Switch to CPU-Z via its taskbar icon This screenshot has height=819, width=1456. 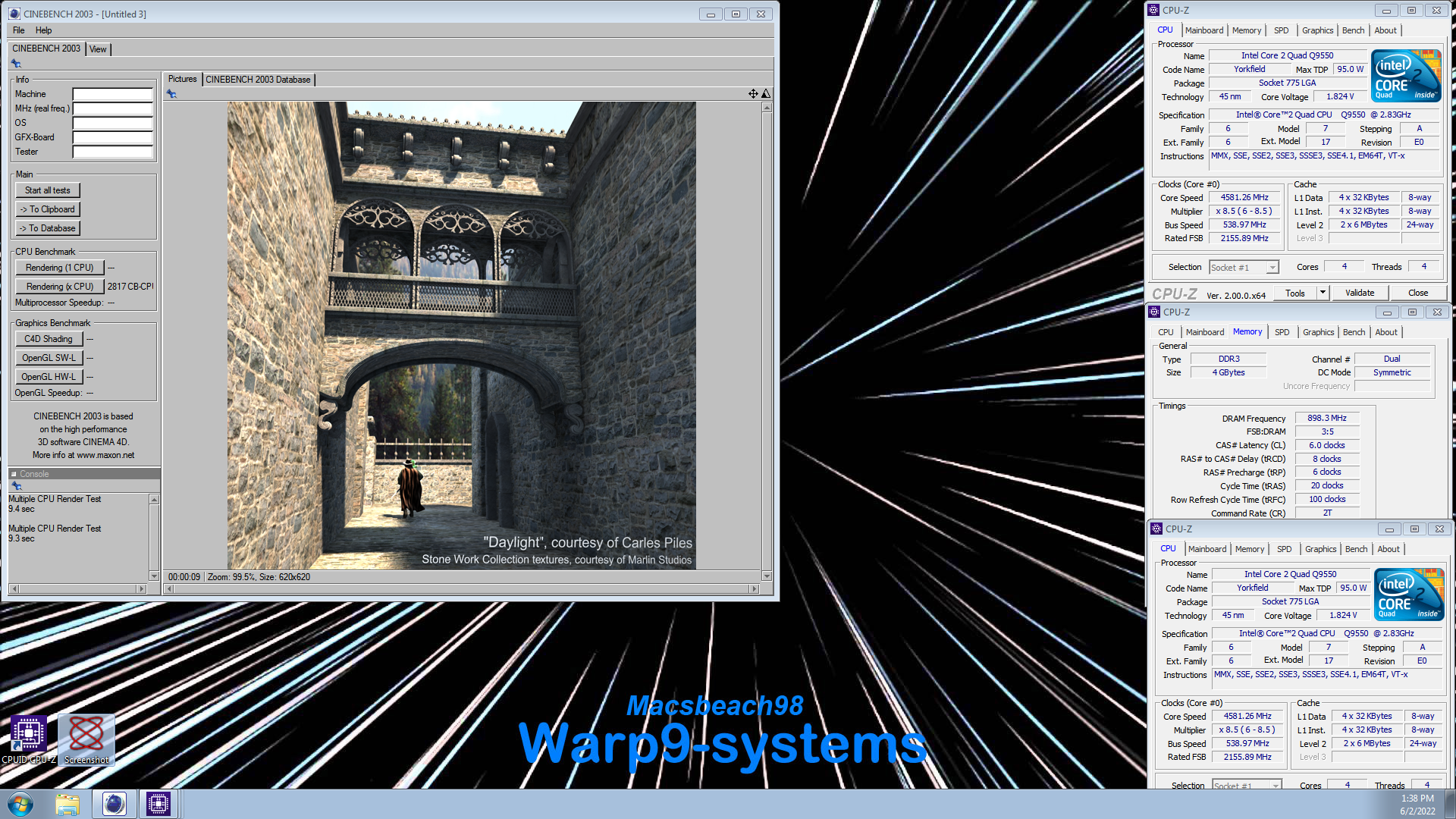[158, 804]
